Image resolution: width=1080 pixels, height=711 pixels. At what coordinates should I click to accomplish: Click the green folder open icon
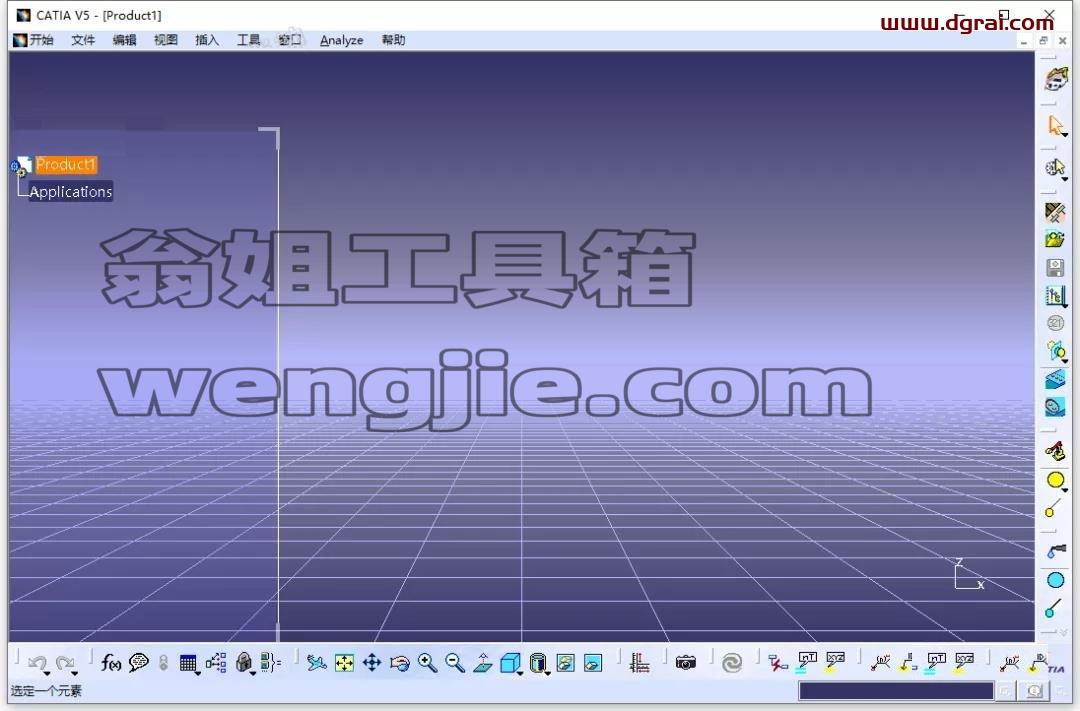(x=1055, y=240)
